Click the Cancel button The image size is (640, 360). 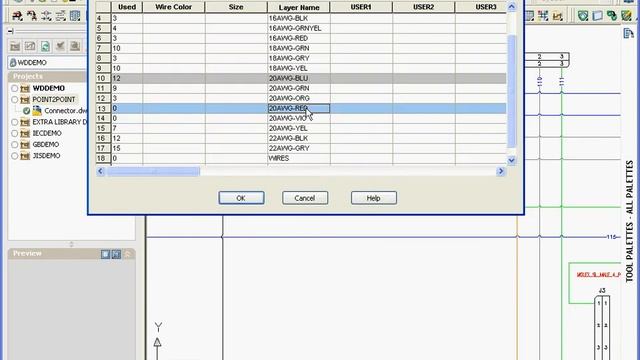click(305, 198)
